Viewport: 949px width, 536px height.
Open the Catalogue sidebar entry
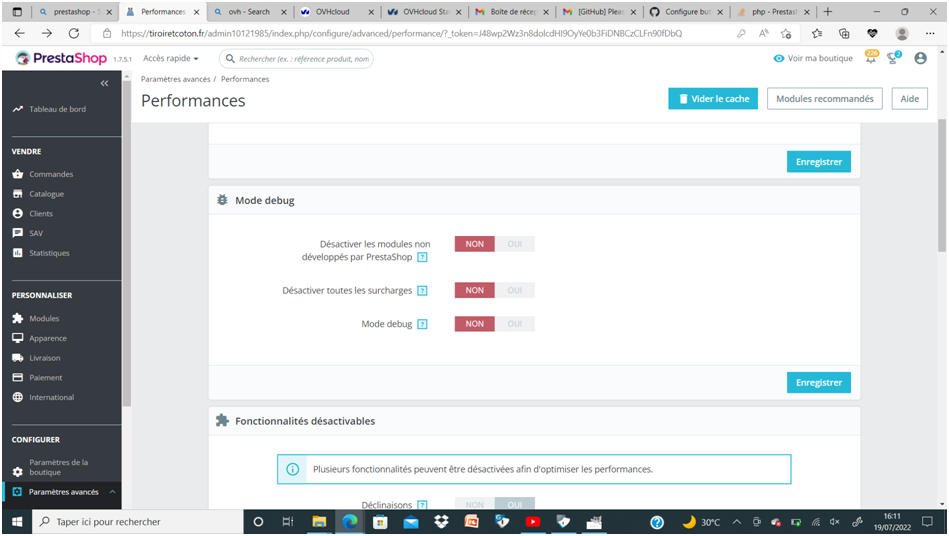(47, 194)
